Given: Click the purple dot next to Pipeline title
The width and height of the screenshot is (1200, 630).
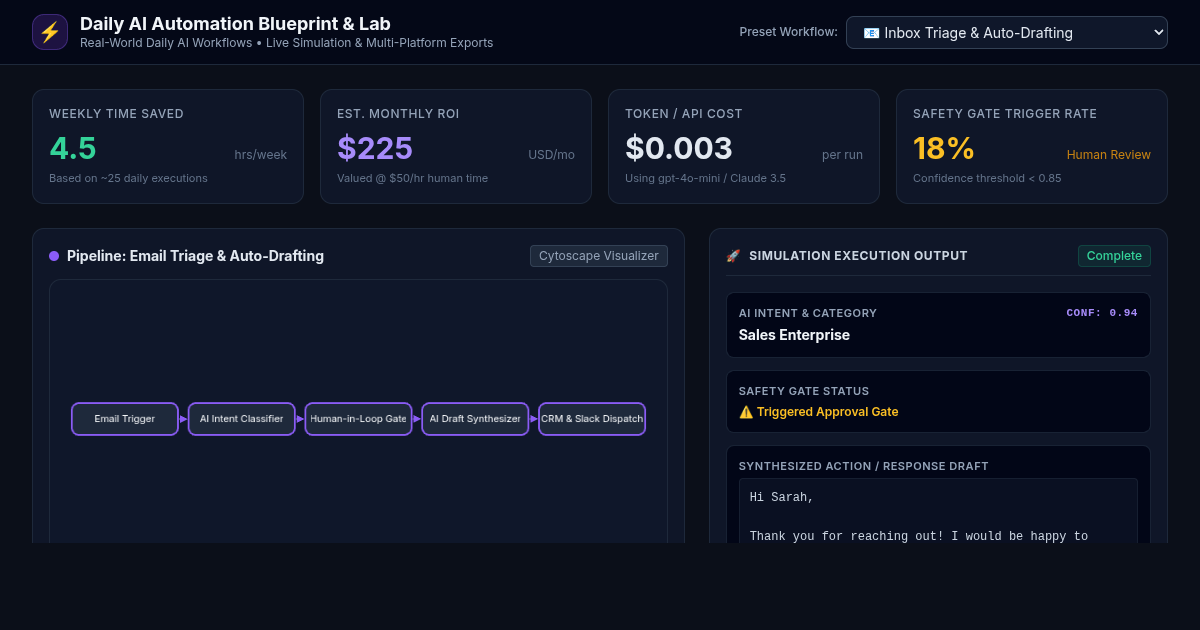Looking at the screenshot, I should click(54, 256).
